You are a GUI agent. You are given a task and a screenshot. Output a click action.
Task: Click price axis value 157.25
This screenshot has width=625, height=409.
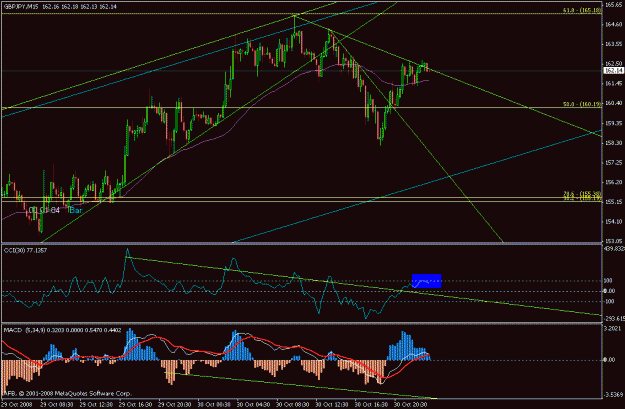click(614, 163)
